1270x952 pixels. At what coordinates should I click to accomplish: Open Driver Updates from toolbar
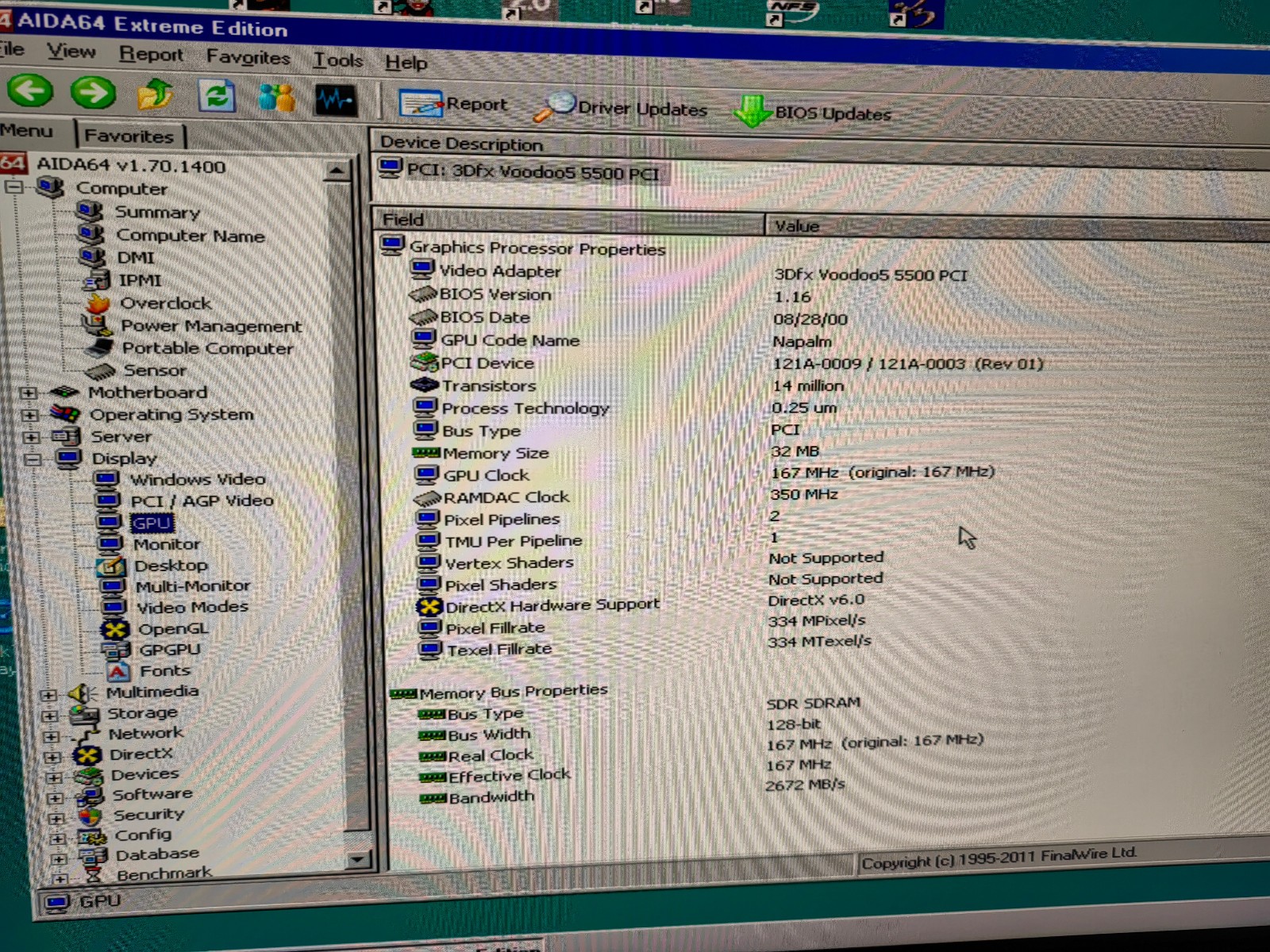[620, 108]
